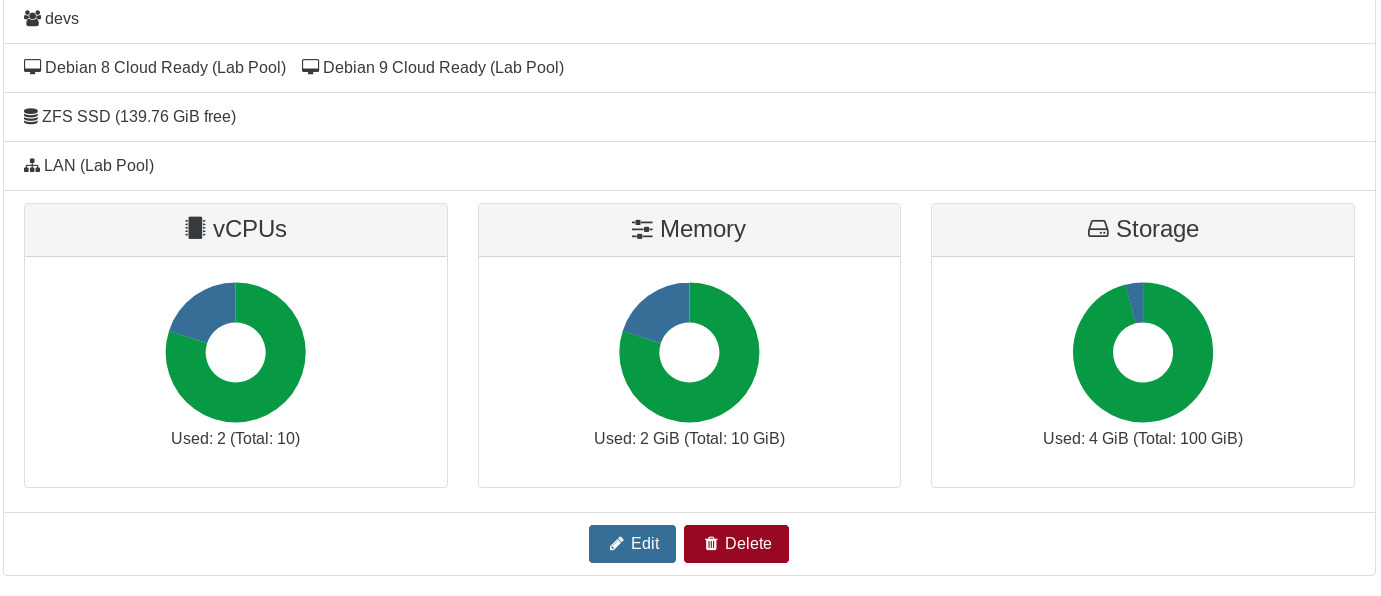The image size is (1381, 596).
Task: Click the hard drive icon in Storage header
Action: (x=1098, y=229)
